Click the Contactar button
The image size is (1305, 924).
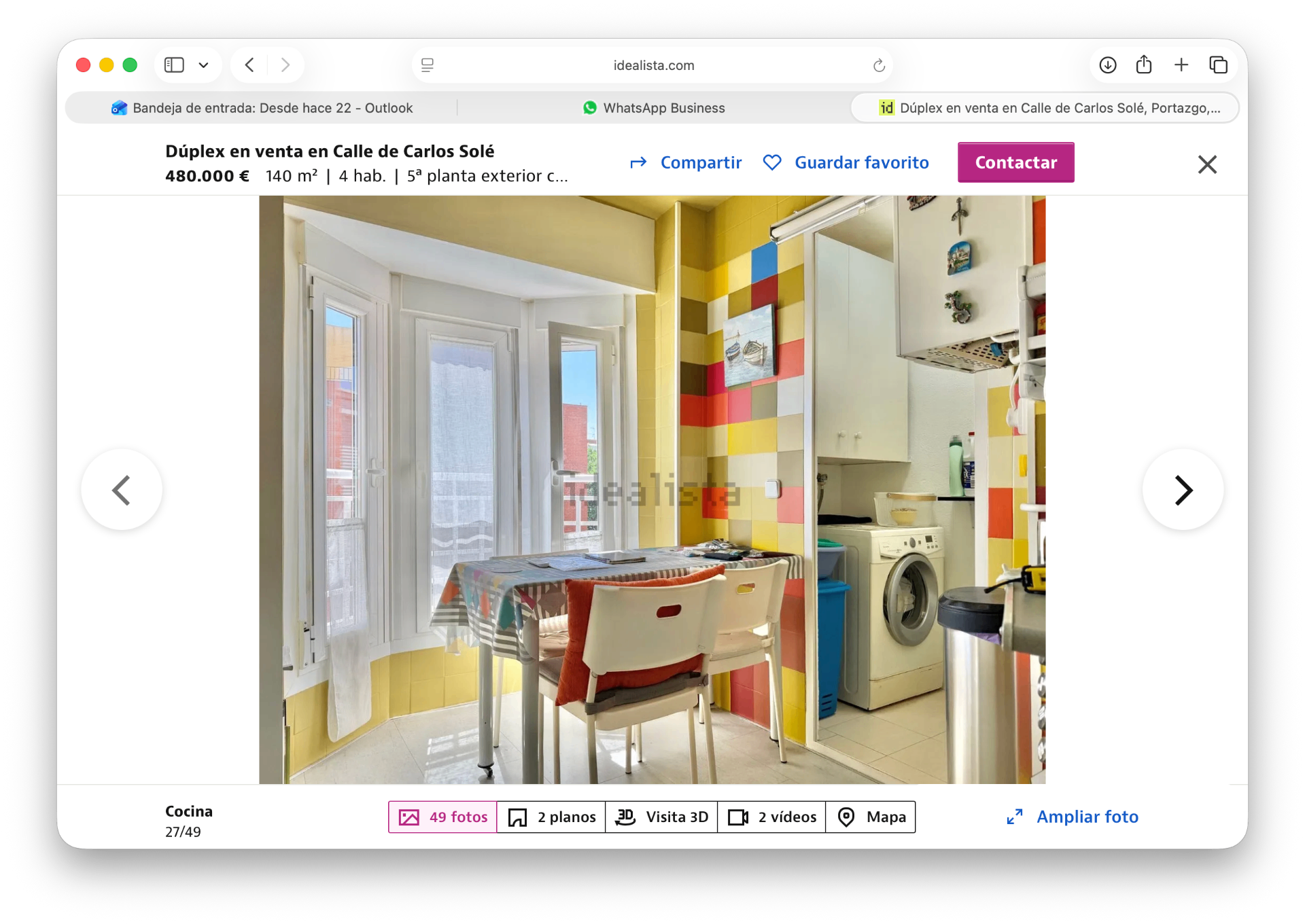coord(1015,162)
